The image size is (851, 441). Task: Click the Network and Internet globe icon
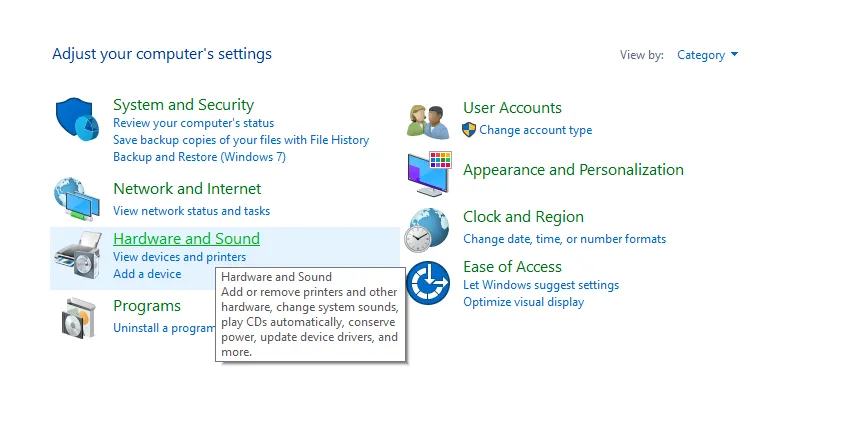77,199
